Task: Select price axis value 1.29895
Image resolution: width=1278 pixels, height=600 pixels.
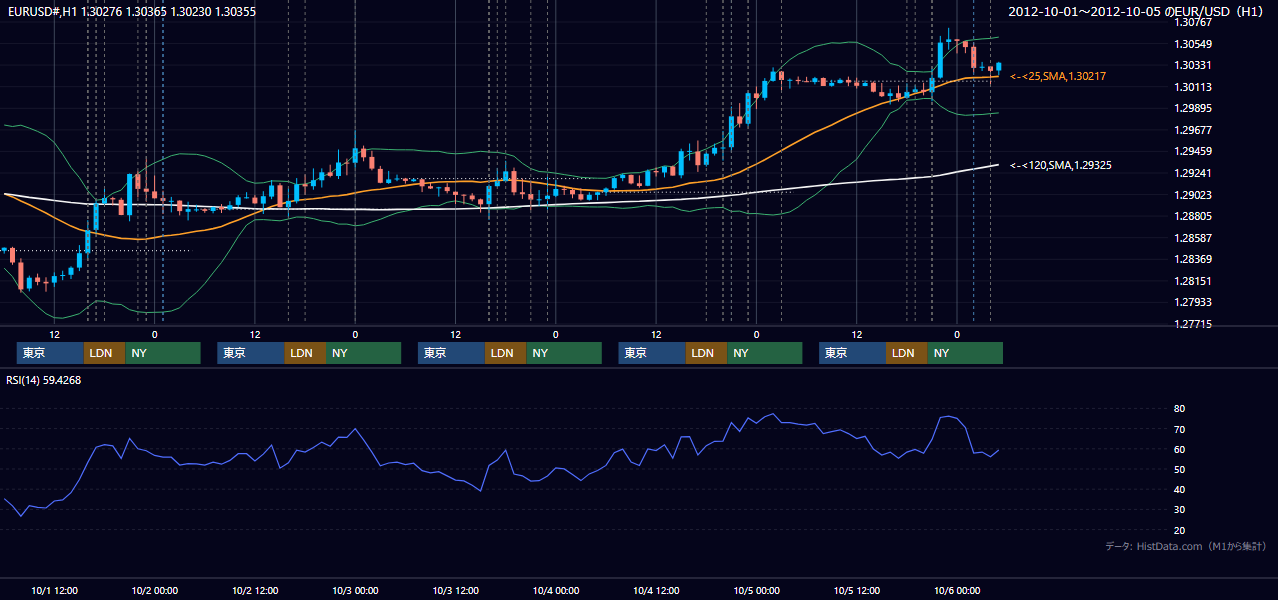Action: 1193,108
